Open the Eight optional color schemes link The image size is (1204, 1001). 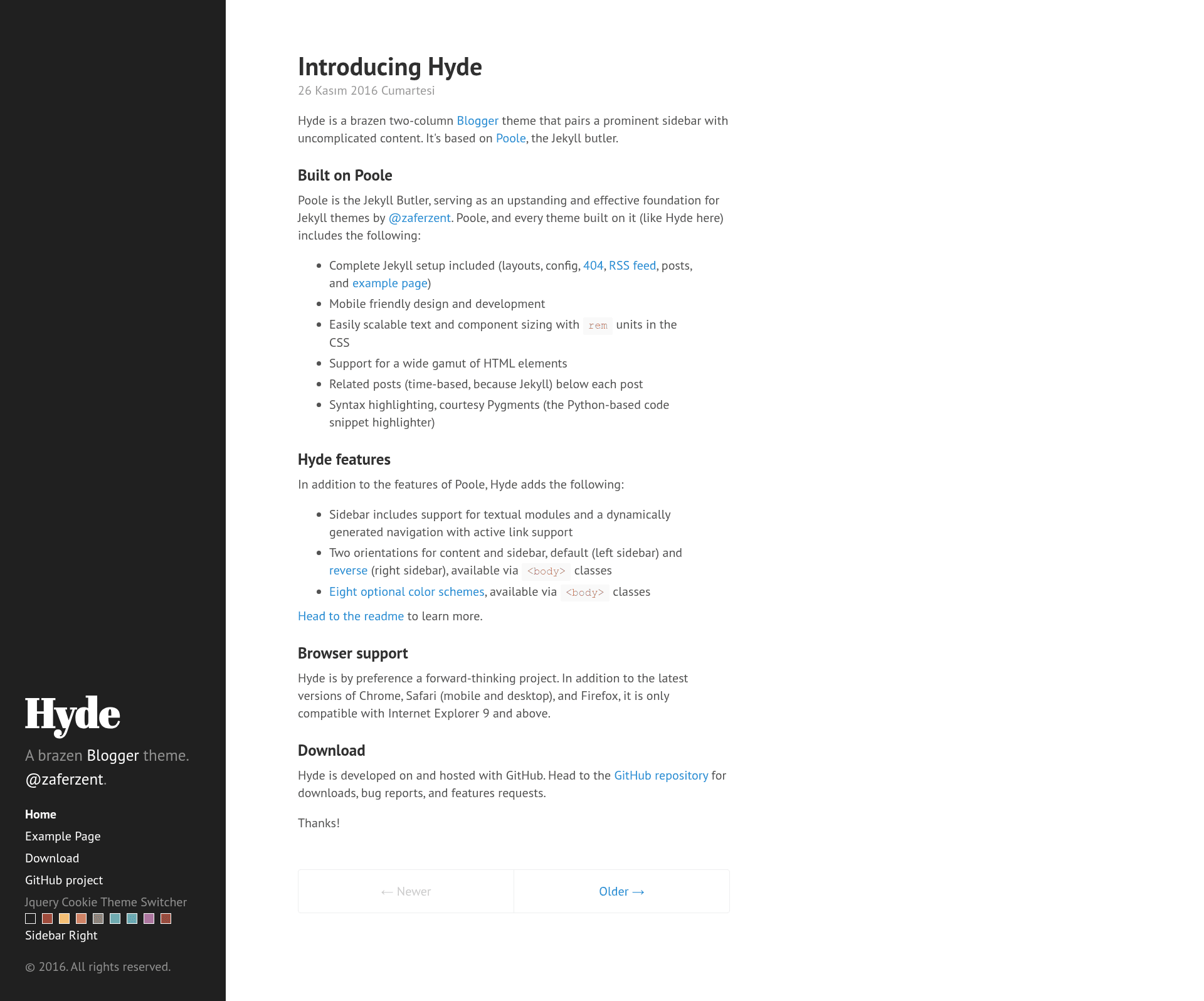click(x=407, y=591)
